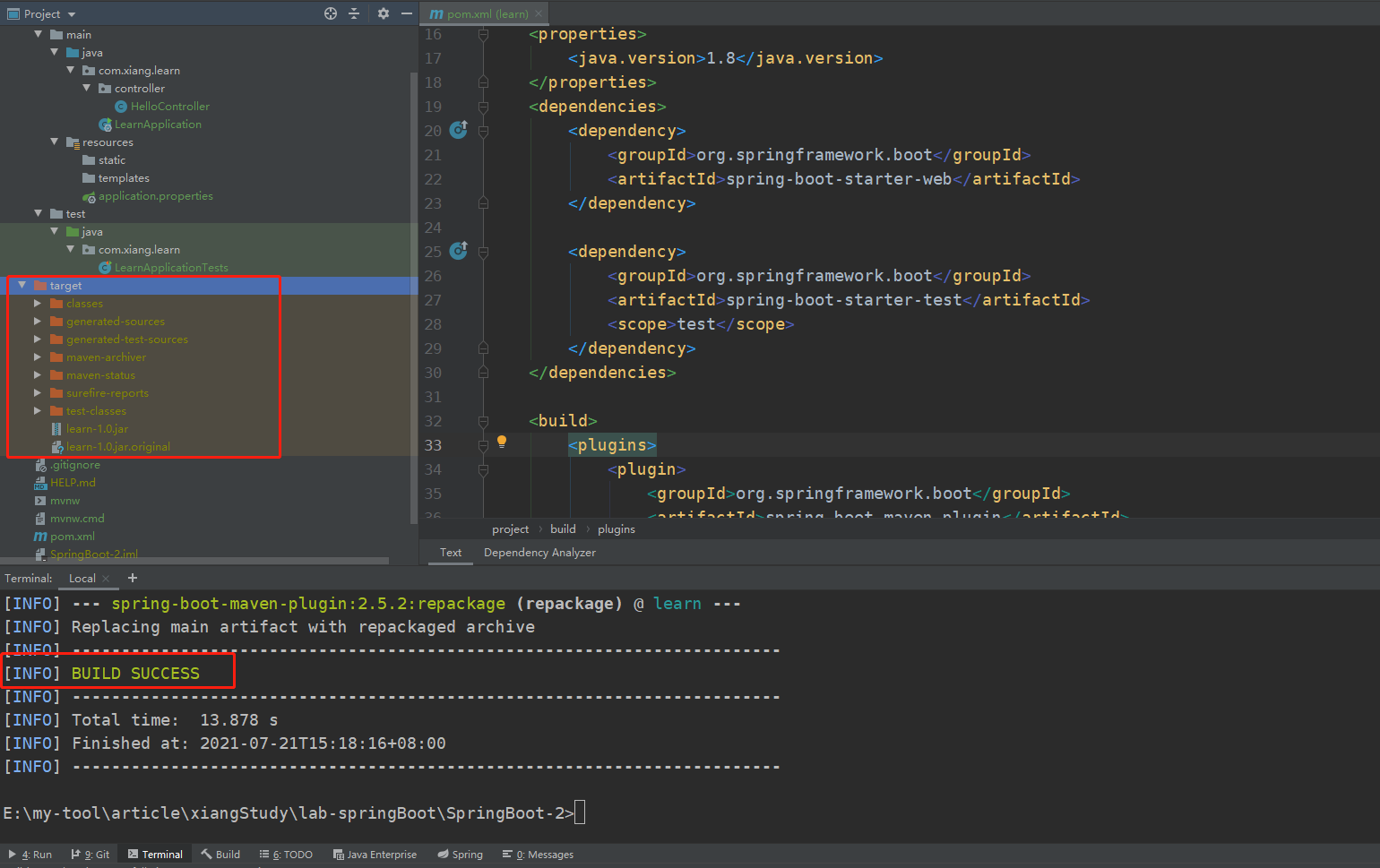Select LearnApplicationTests class
The width and height of the screenshot is (1380, 868).
pyautogui.click(x=170, y=268)
